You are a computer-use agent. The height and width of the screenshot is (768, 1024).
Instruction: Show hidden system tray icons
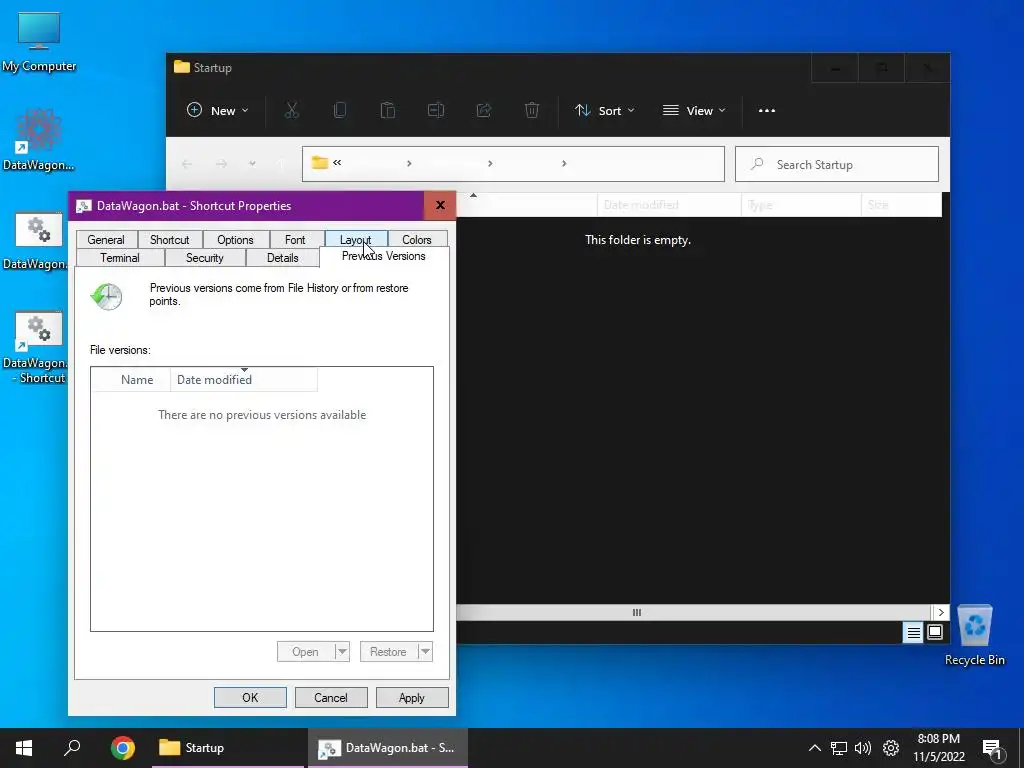click(x=814, y=748)
